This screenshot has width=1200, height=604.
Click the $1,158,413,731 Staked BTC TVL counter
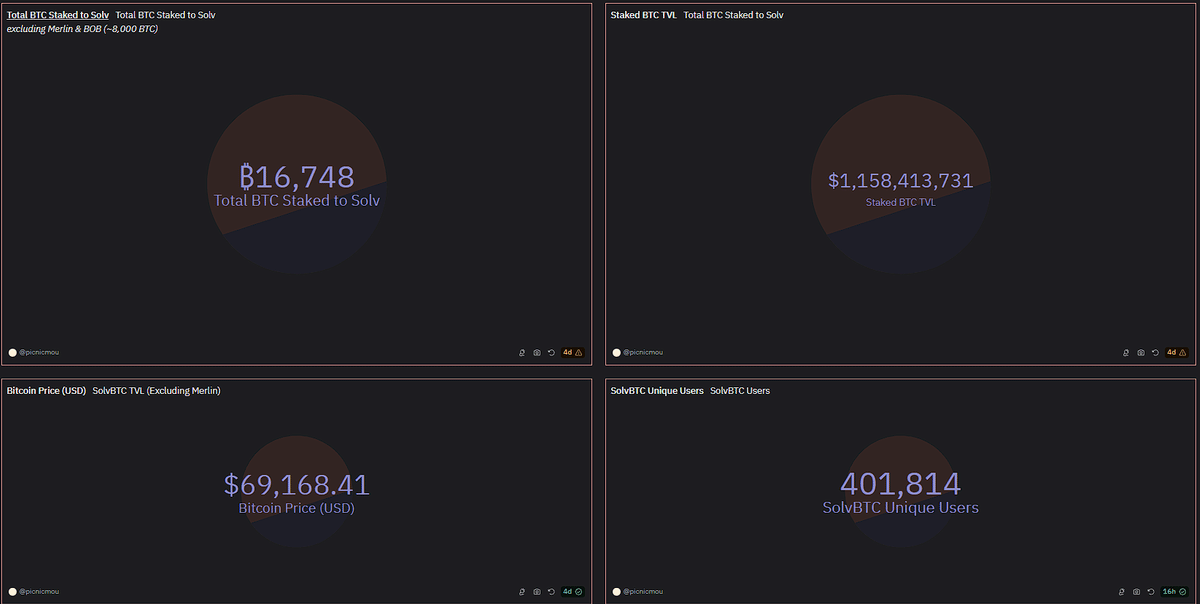(900, 181)
